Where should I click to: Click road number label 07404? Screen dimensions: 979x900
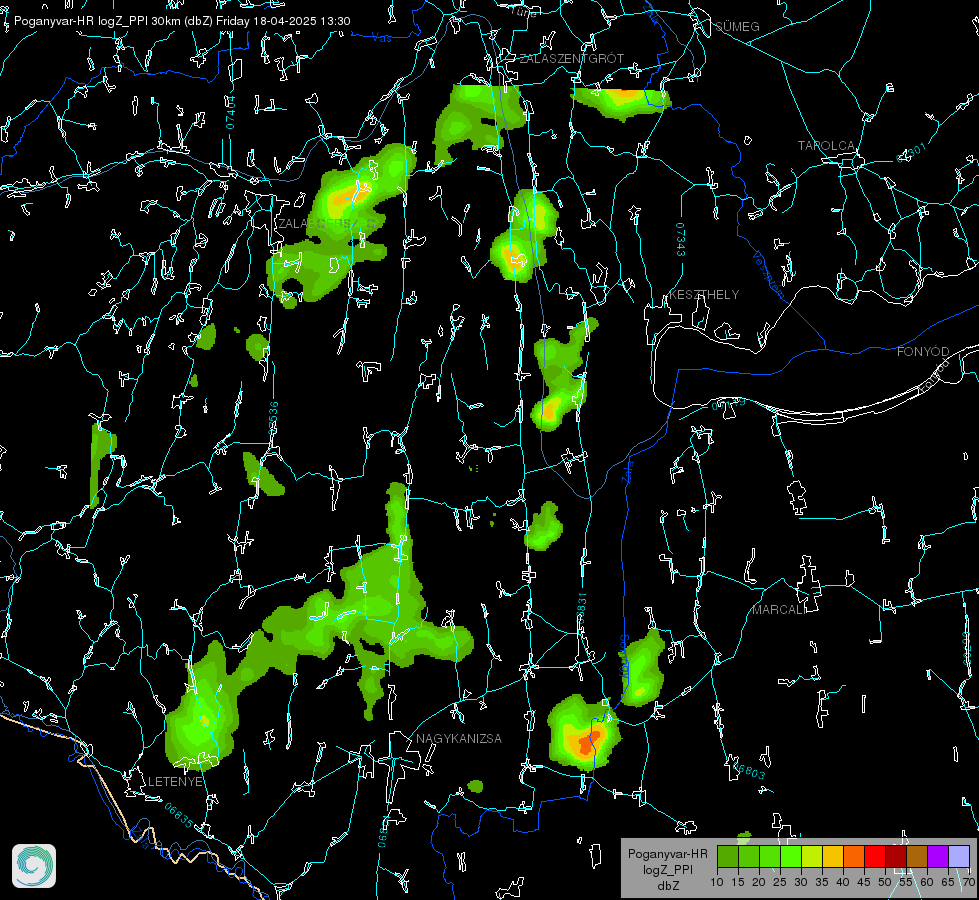pos(230,112)
